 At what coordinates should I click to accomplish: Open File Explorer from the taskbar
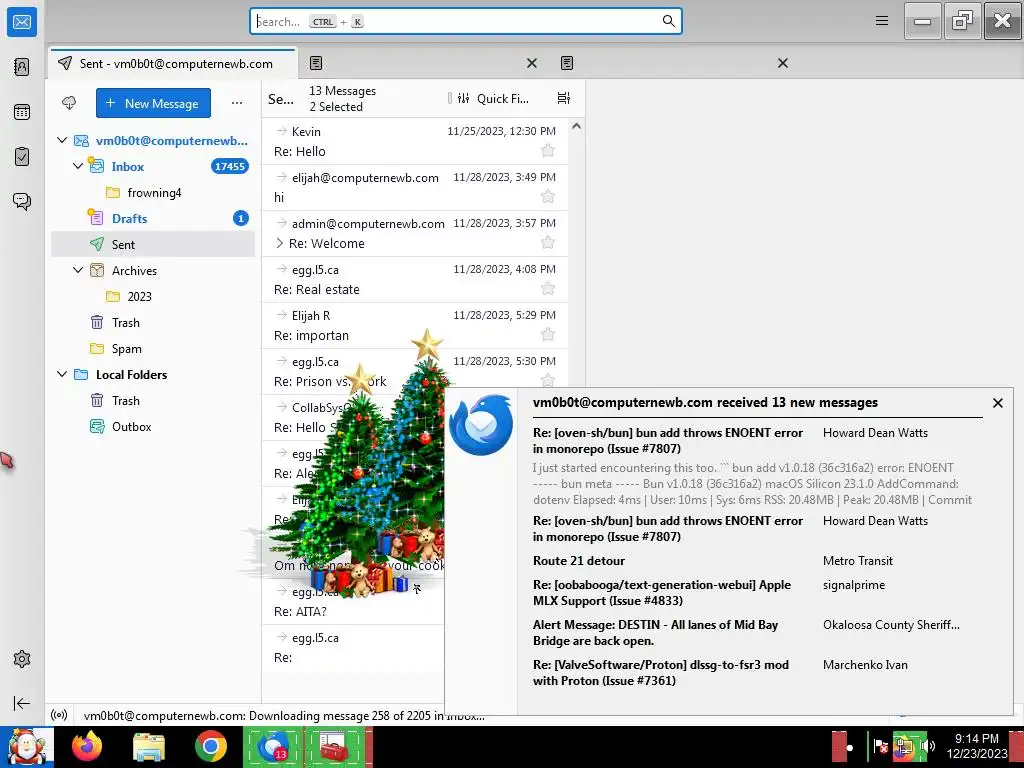coord(149,746)
